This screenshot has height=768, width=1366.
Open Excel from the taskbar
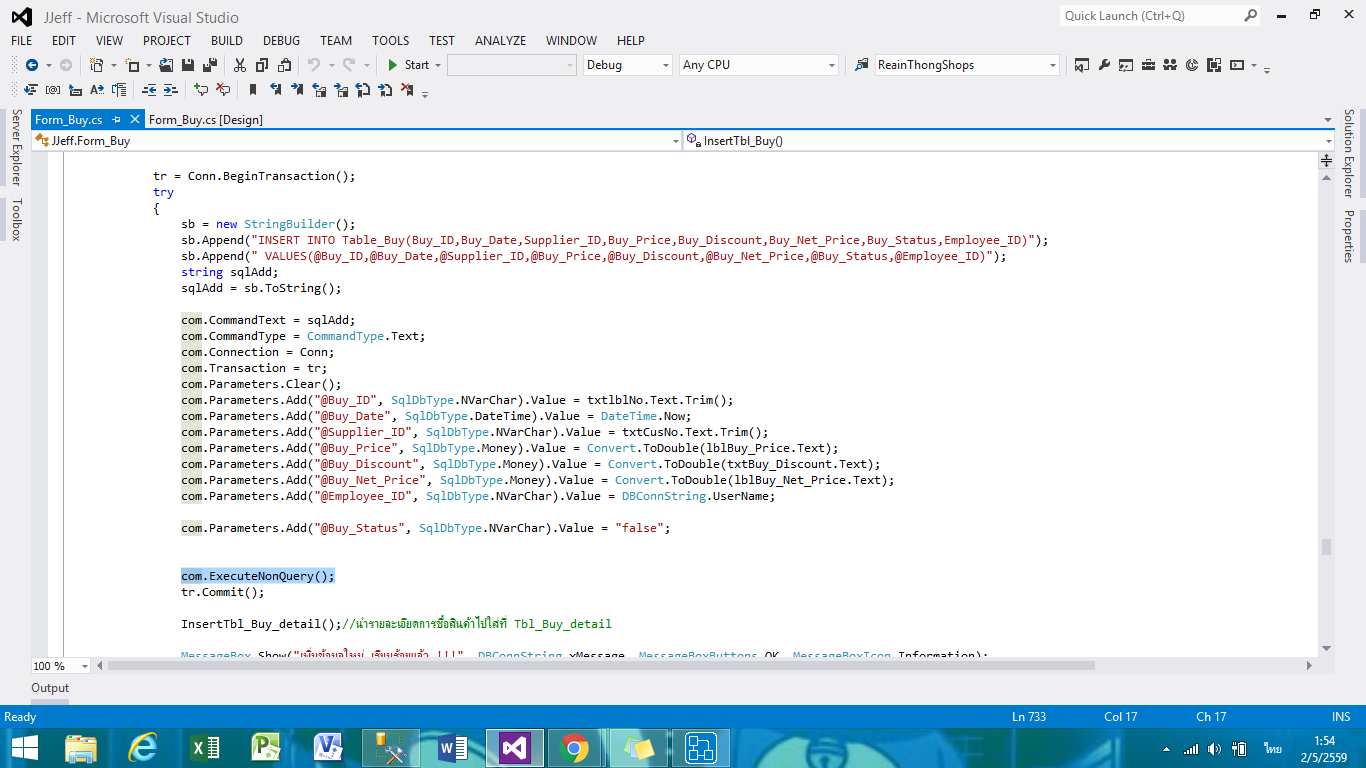205,747
